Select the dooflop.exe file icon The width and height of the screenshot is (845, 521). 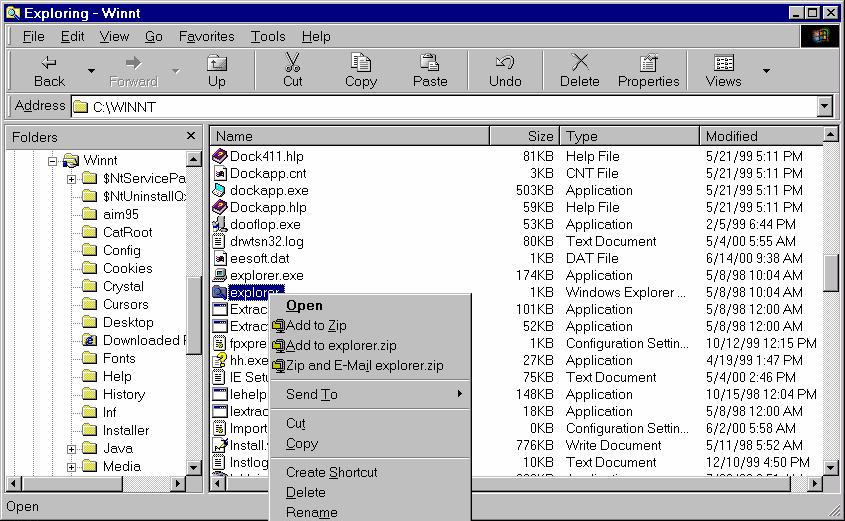[219, 224]
